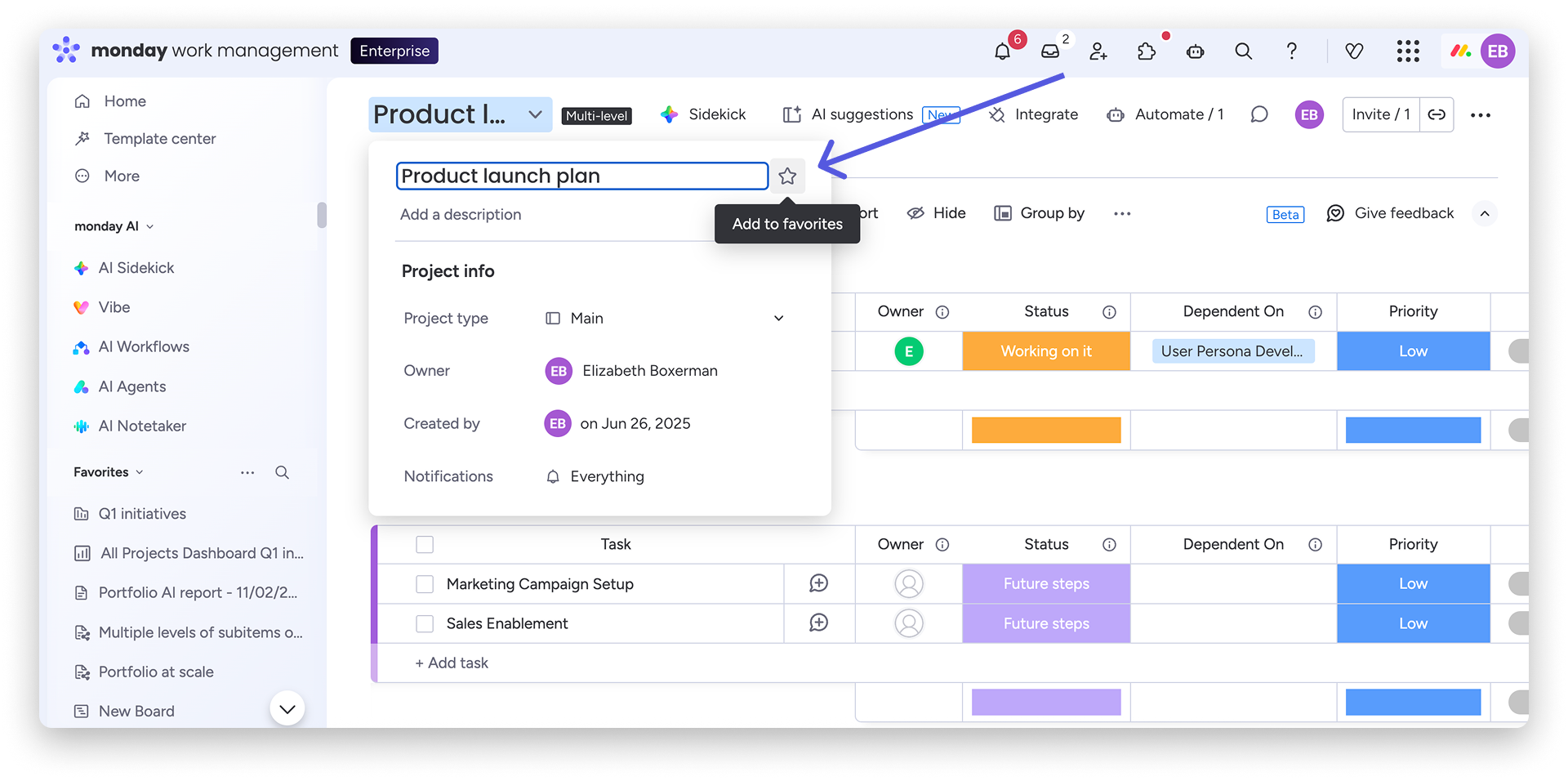Open the inbox tray icon
1568x781 pixels.
coord(1050,51)
